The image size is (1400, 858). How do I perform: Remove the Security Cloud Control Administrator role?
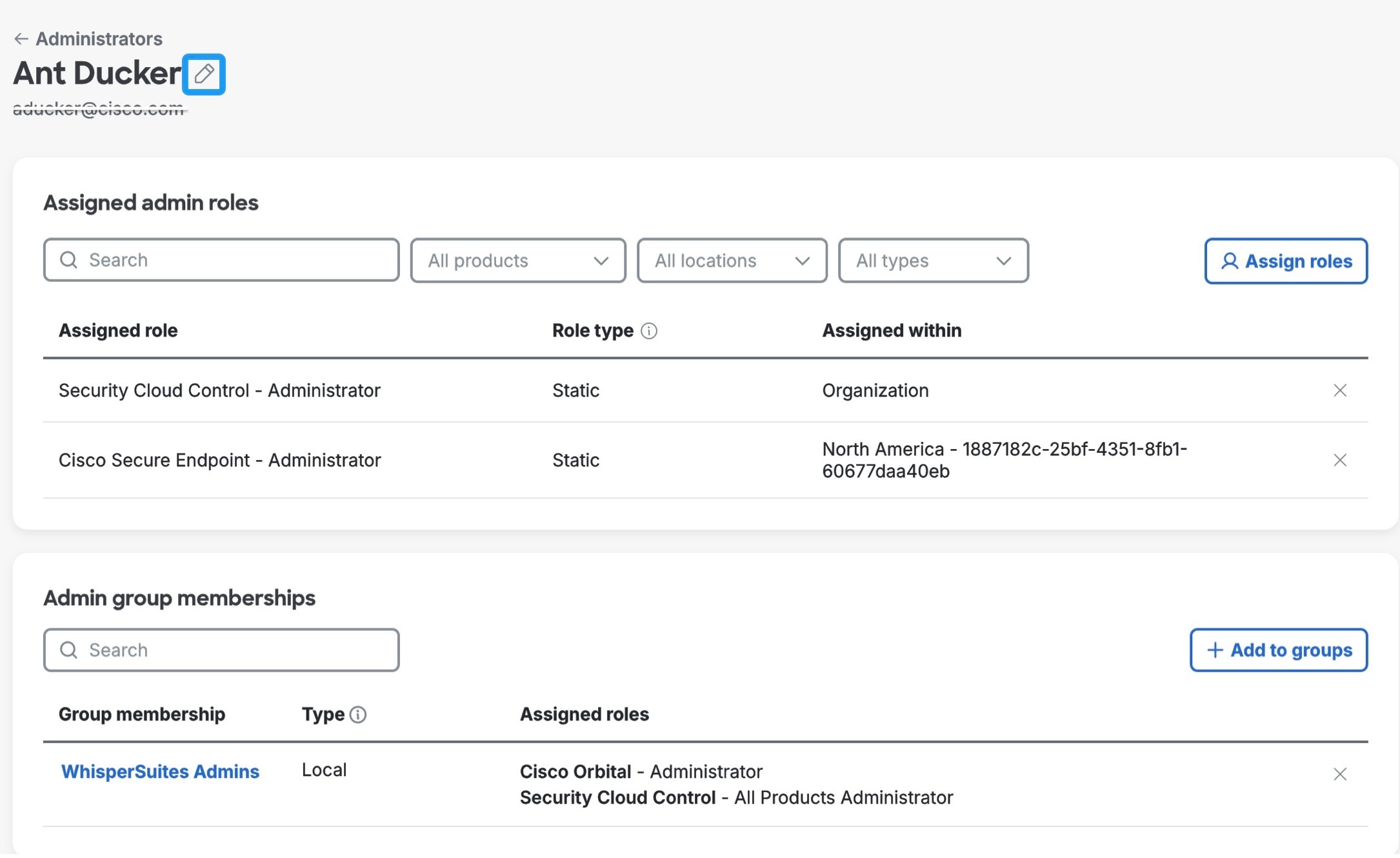1340,390
